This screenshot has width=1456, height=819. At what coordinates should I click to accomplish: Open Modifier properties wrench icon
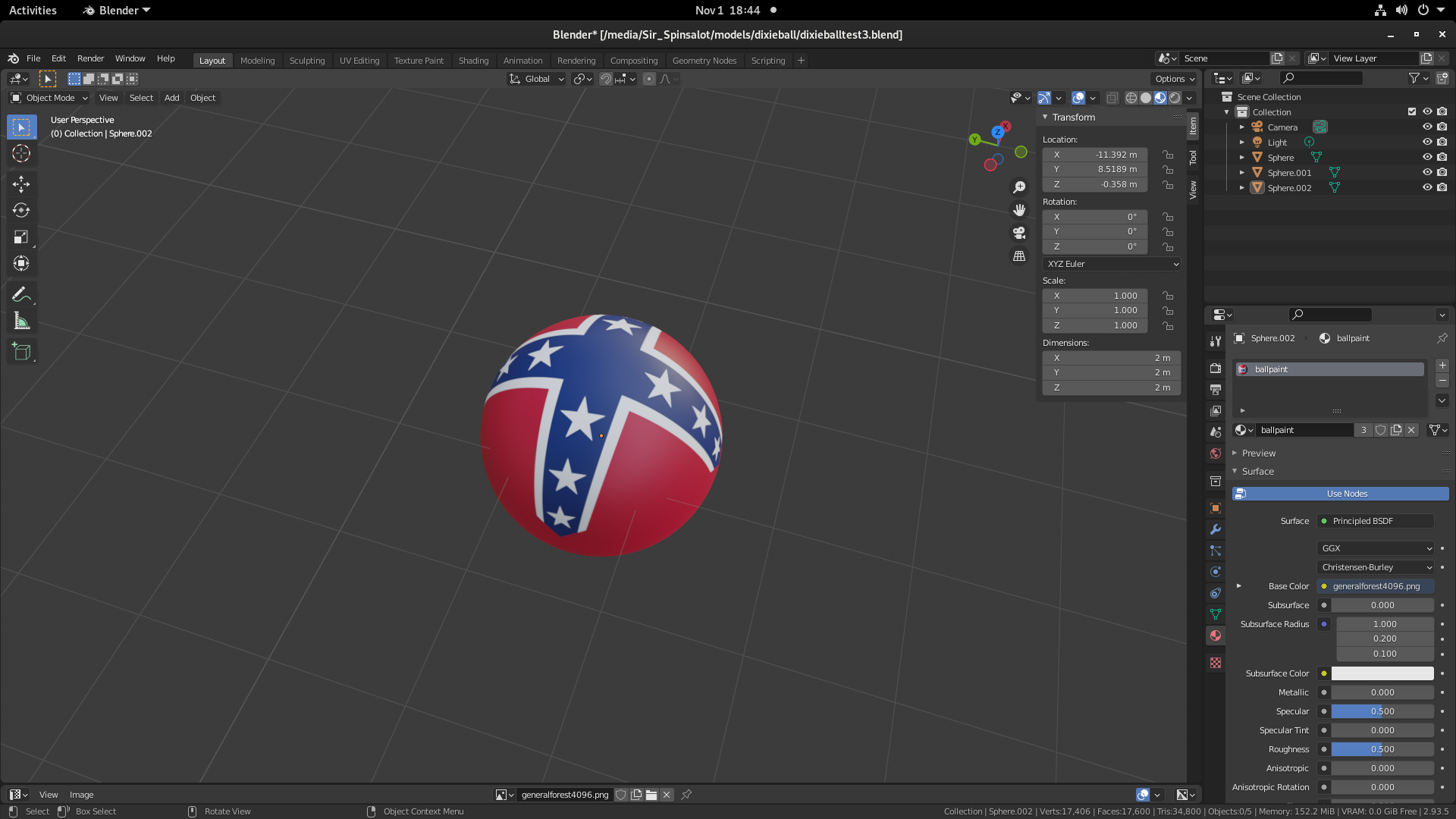pos(1216,529)
